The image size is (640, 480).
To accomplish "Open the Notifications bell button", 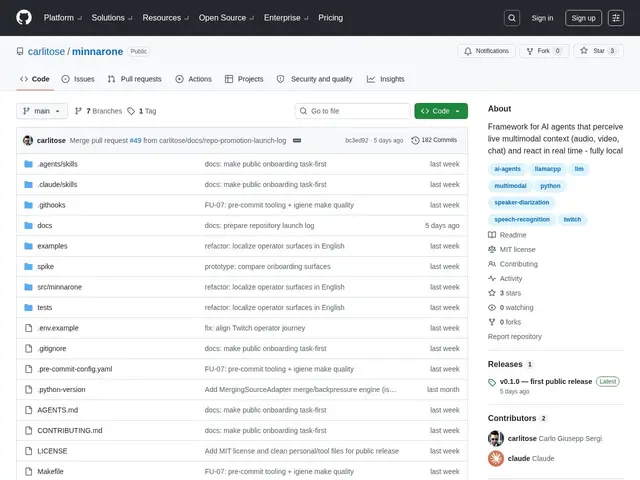I will pos(486,51).
